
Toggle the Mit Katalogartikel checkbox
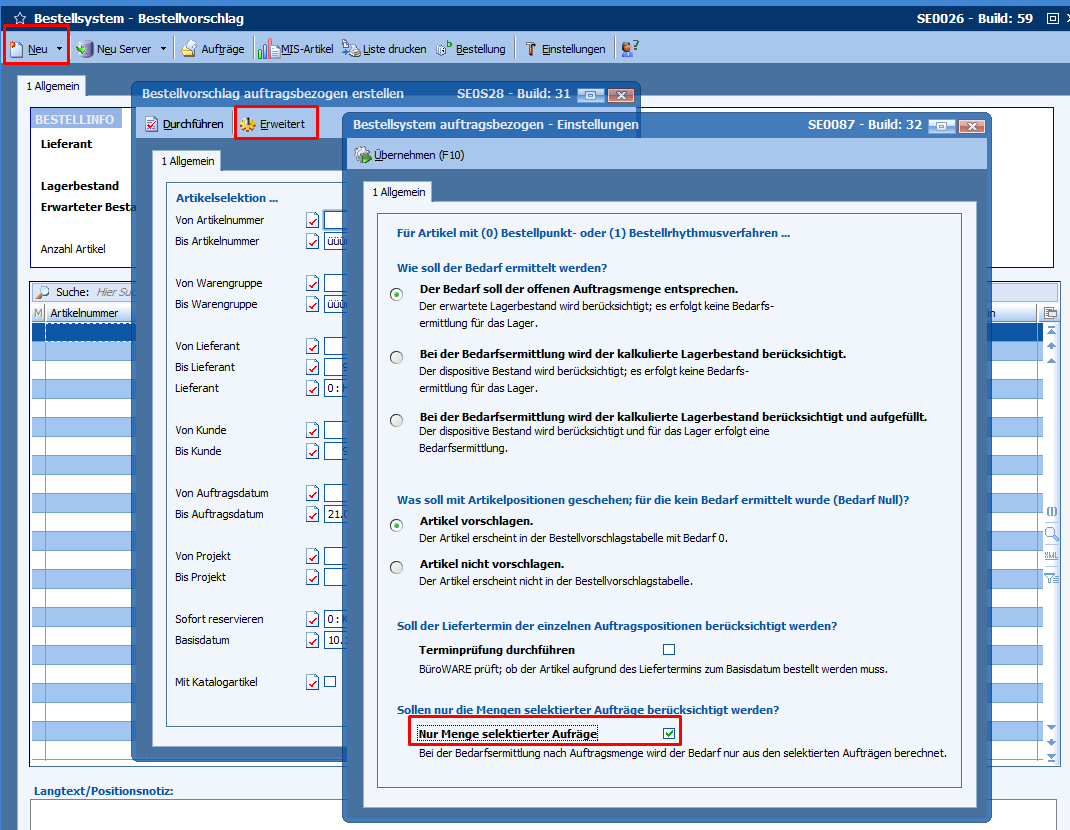tap(330, 682)
